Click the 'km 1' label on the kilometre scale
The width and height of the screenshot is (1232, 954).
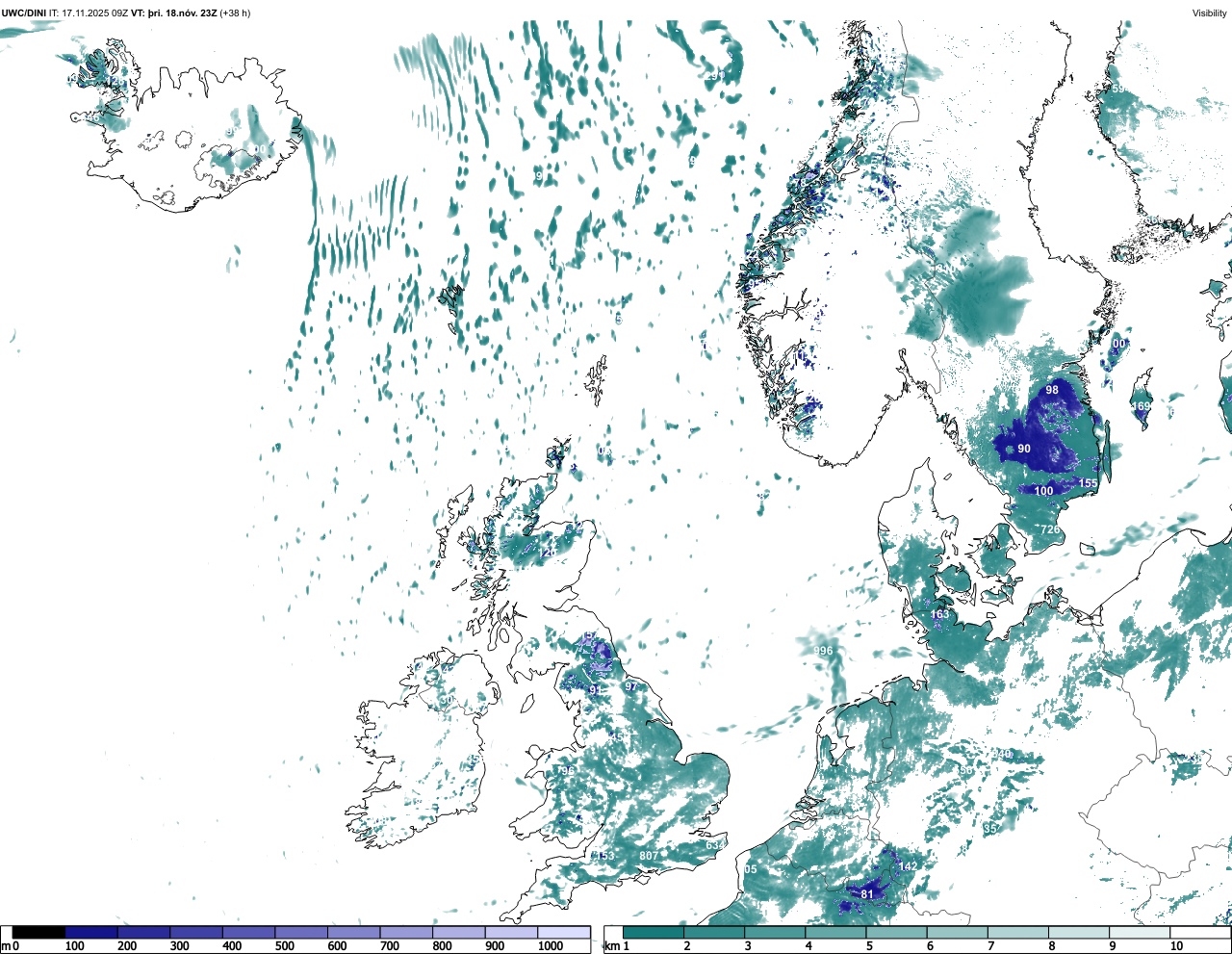618,946
